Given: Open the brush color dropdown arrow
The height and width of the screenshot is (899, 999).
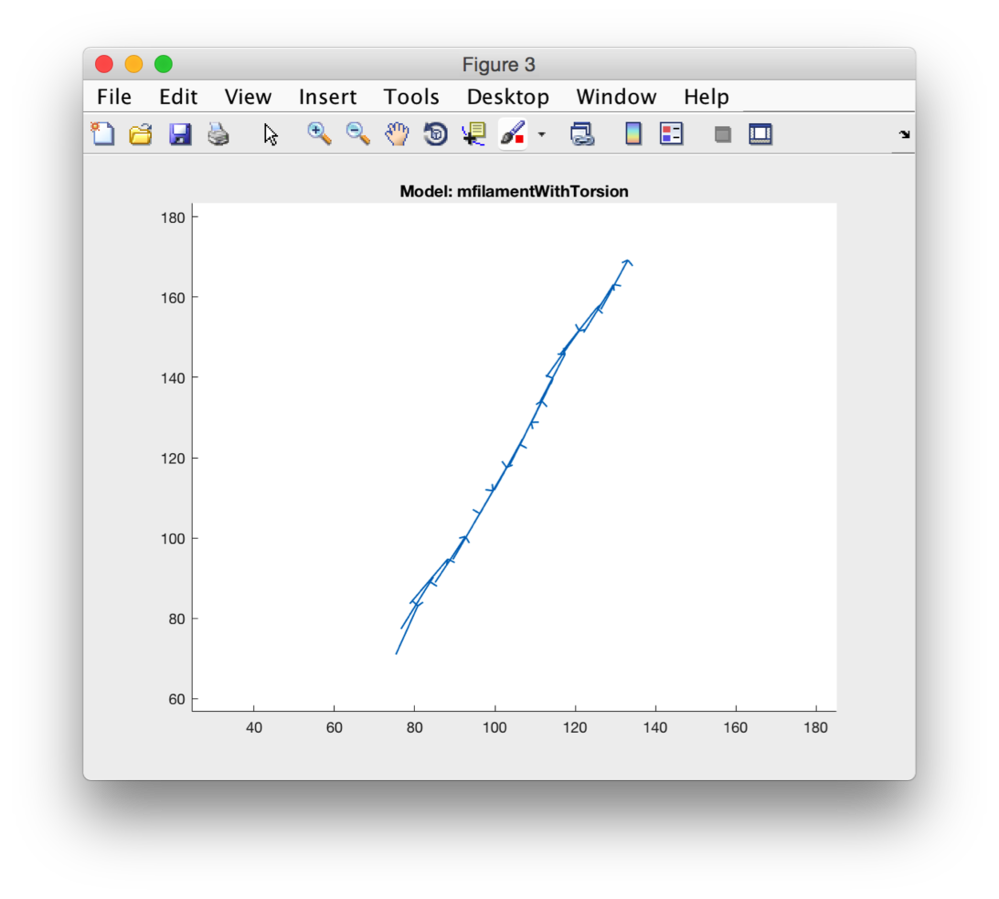Looking at the screenshot, I should tap(541, 133).
